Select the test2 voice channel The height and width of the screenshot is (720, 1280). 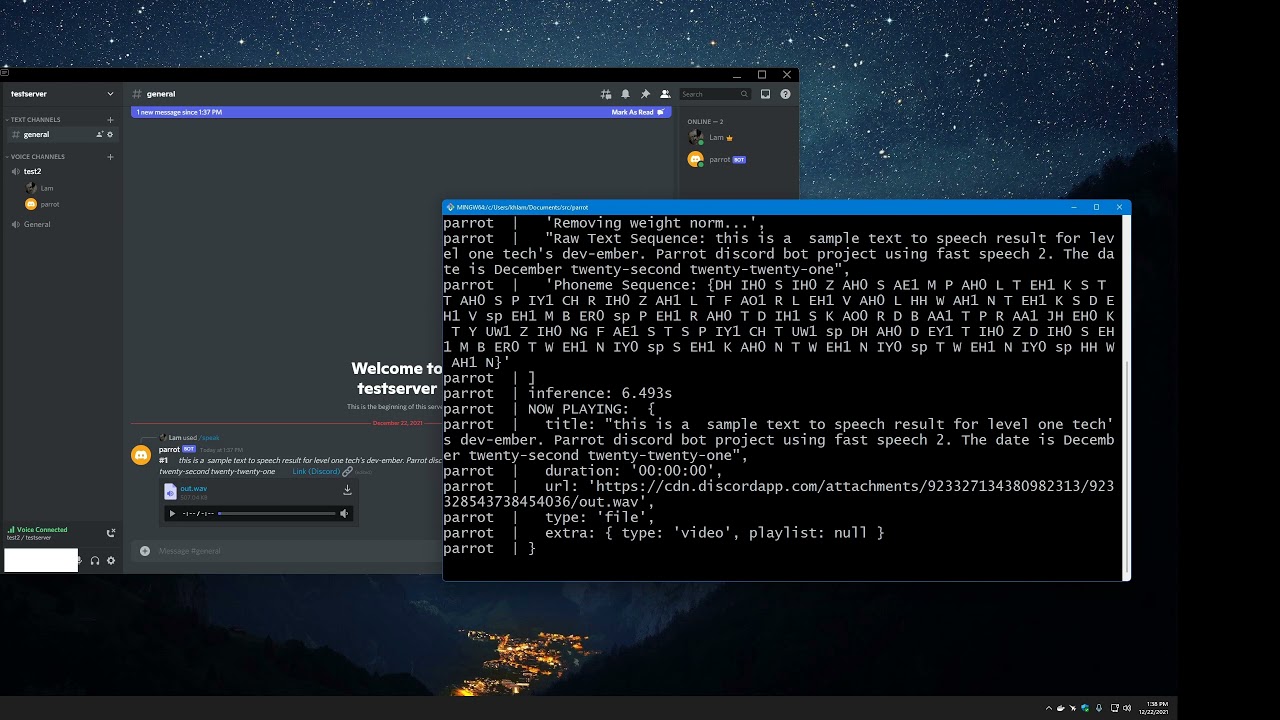(32, 171)
